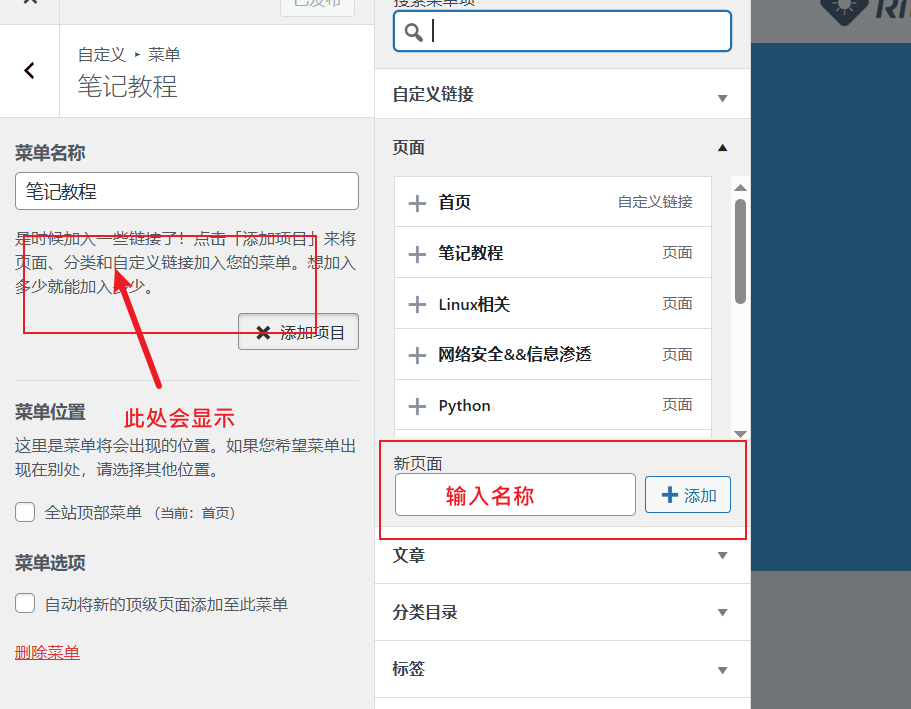Click plus icon next to Linux相关
The image size is (911, 709).
pyautogui.click(x=418, y=305)
